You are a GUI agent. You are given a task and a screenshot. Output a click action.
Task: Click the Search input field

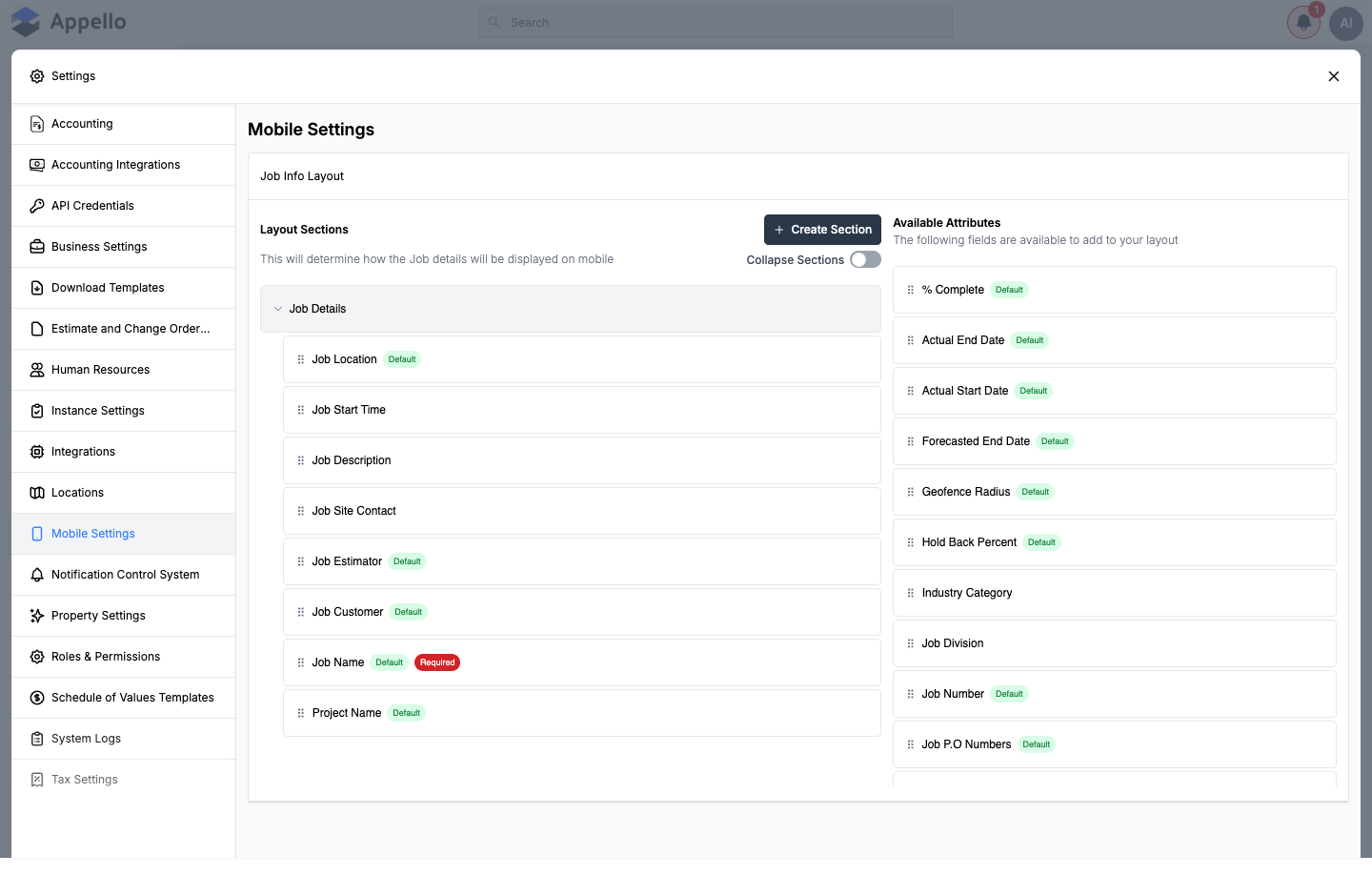[x=715, y=23]
